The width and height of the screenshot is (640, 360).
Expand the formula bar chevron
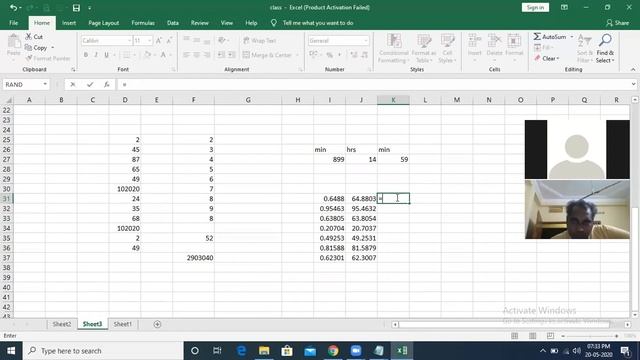tap(633, 84)
